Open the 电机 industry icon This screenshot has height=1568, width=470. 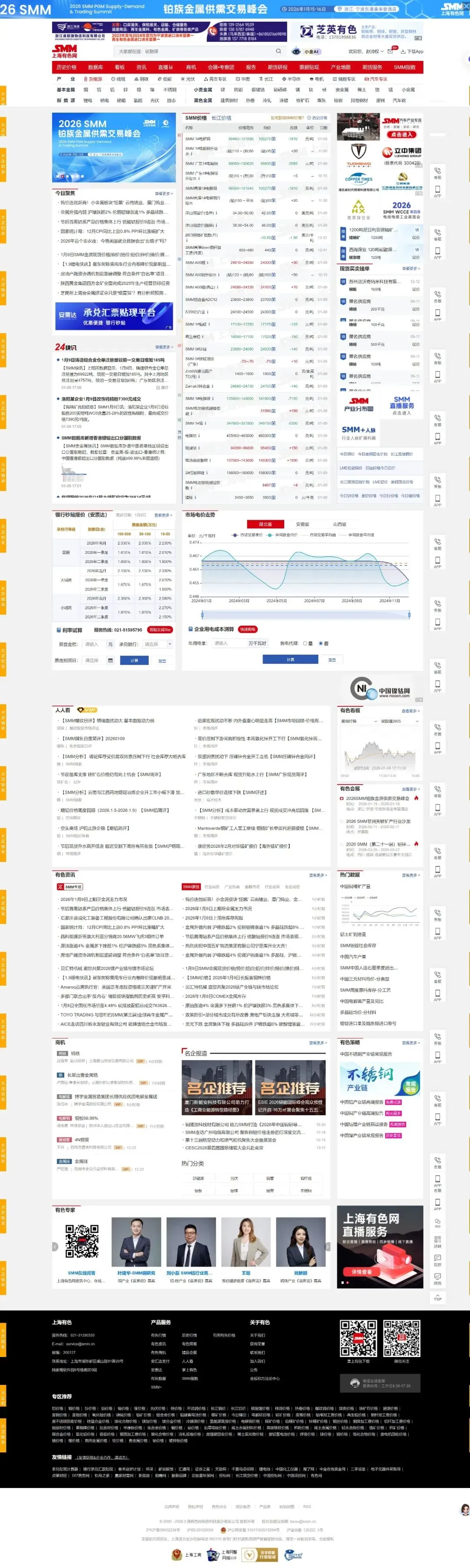312,79
